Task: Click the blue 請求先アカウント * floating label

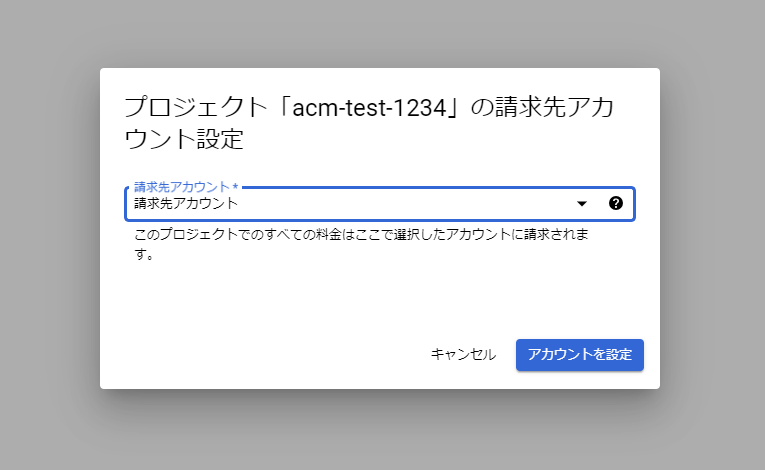Action: [x=186, y=187]
